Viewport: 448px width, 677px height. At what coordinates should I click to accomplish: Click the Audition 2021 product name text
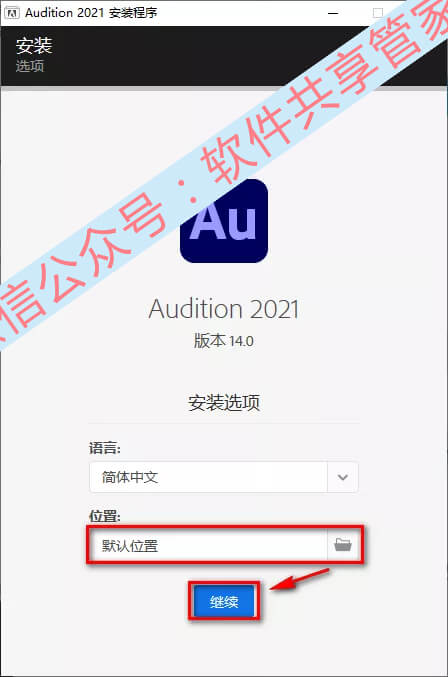pos(224,309)
